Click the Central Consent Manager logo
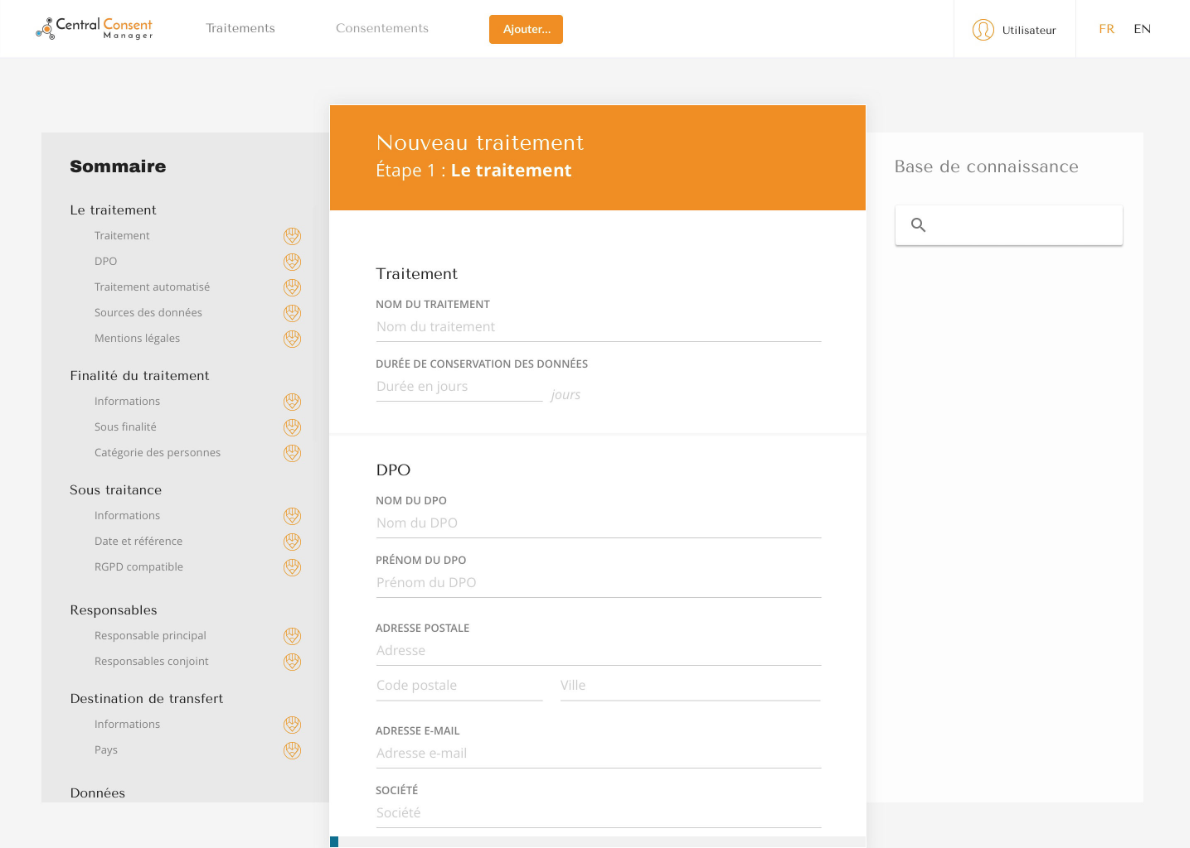Image resolution: width=1190 pixels, height=848 pixels. point(94,28)
